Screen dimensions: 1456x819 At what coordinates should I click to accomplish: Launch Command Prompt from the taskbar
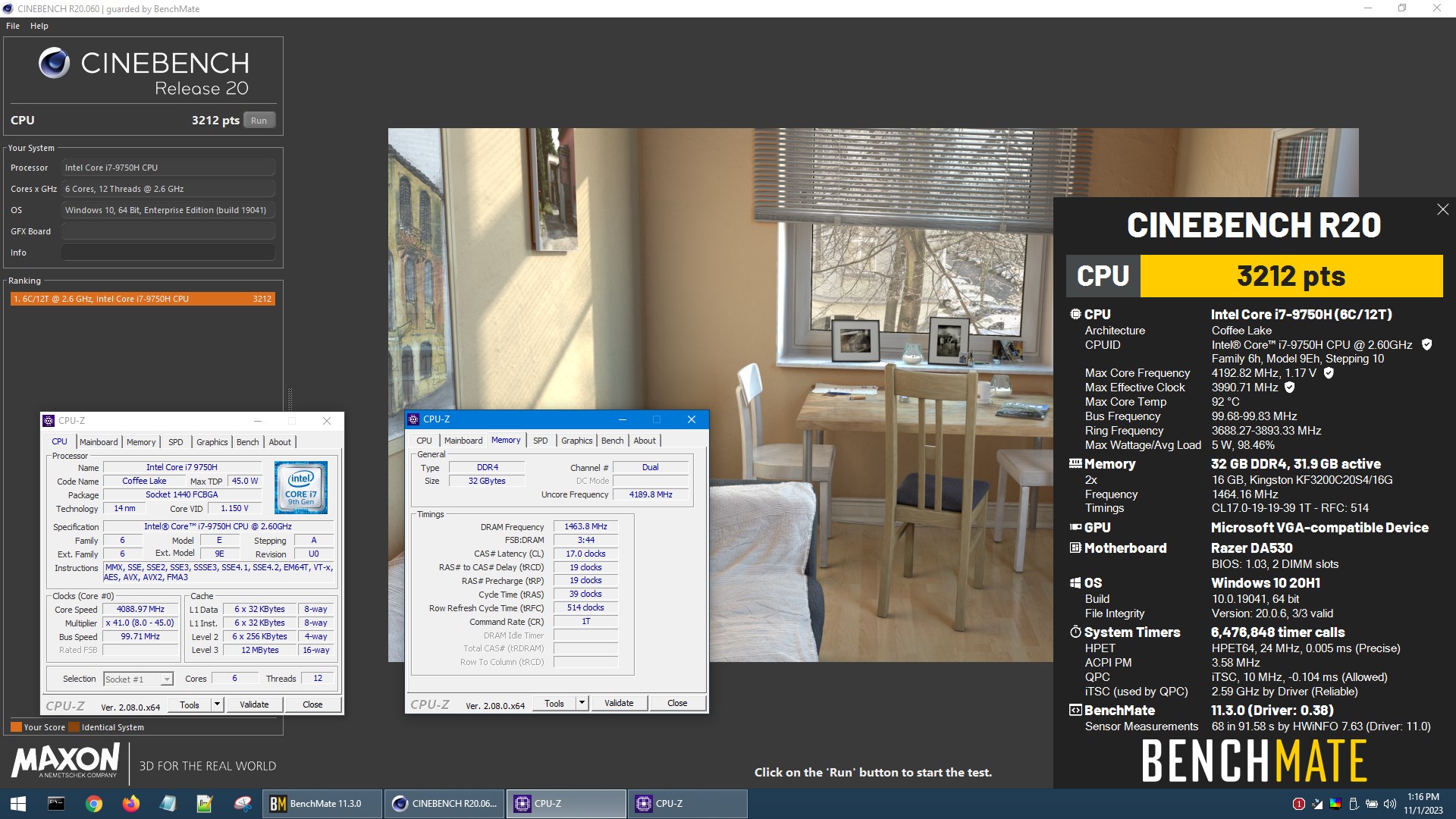(56, 804)
